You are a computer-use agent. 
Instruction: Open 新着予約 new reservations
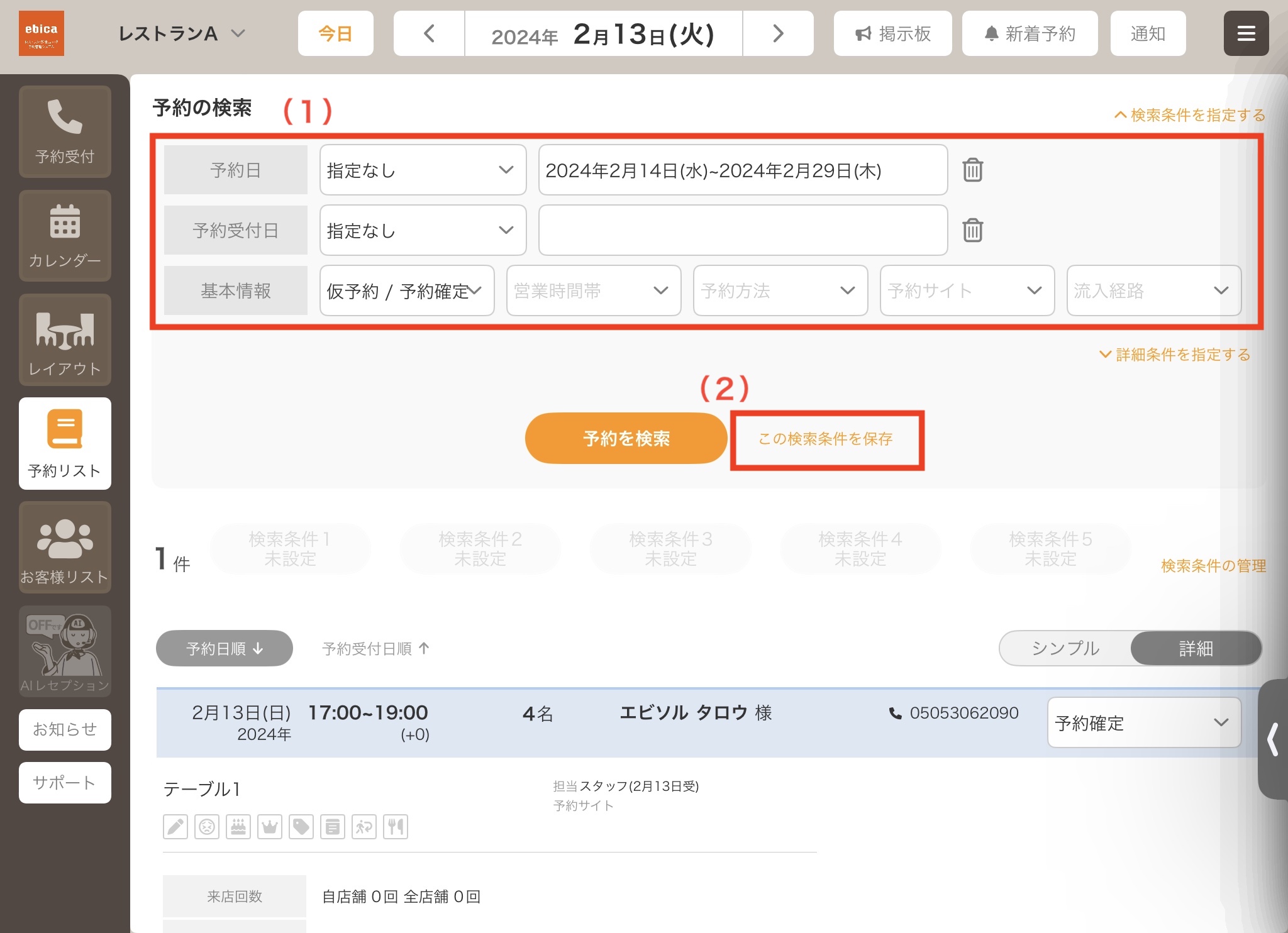pos(1030,33)
